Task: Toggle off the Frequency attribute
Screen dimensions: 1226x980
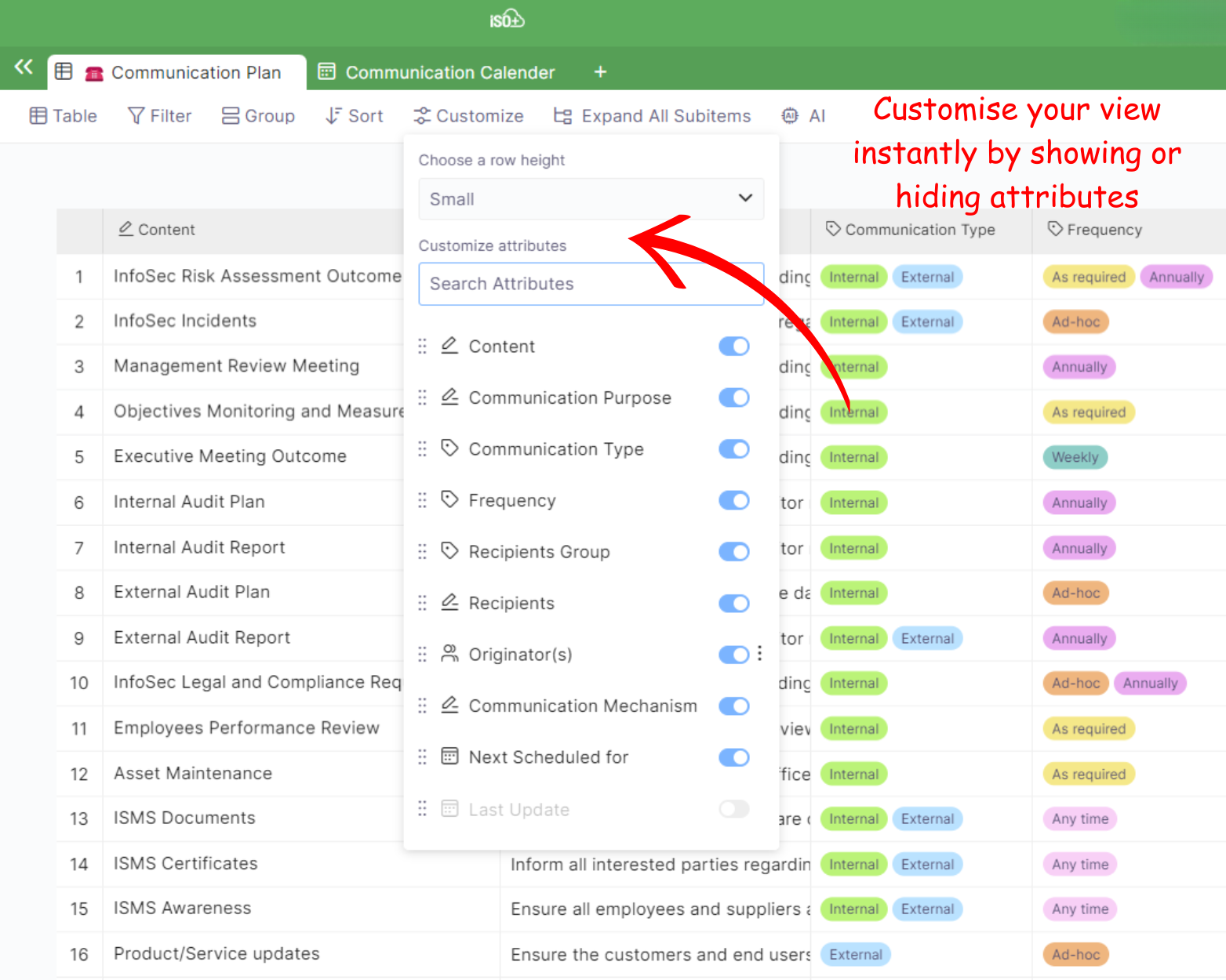Action: (x=733, y=500)
